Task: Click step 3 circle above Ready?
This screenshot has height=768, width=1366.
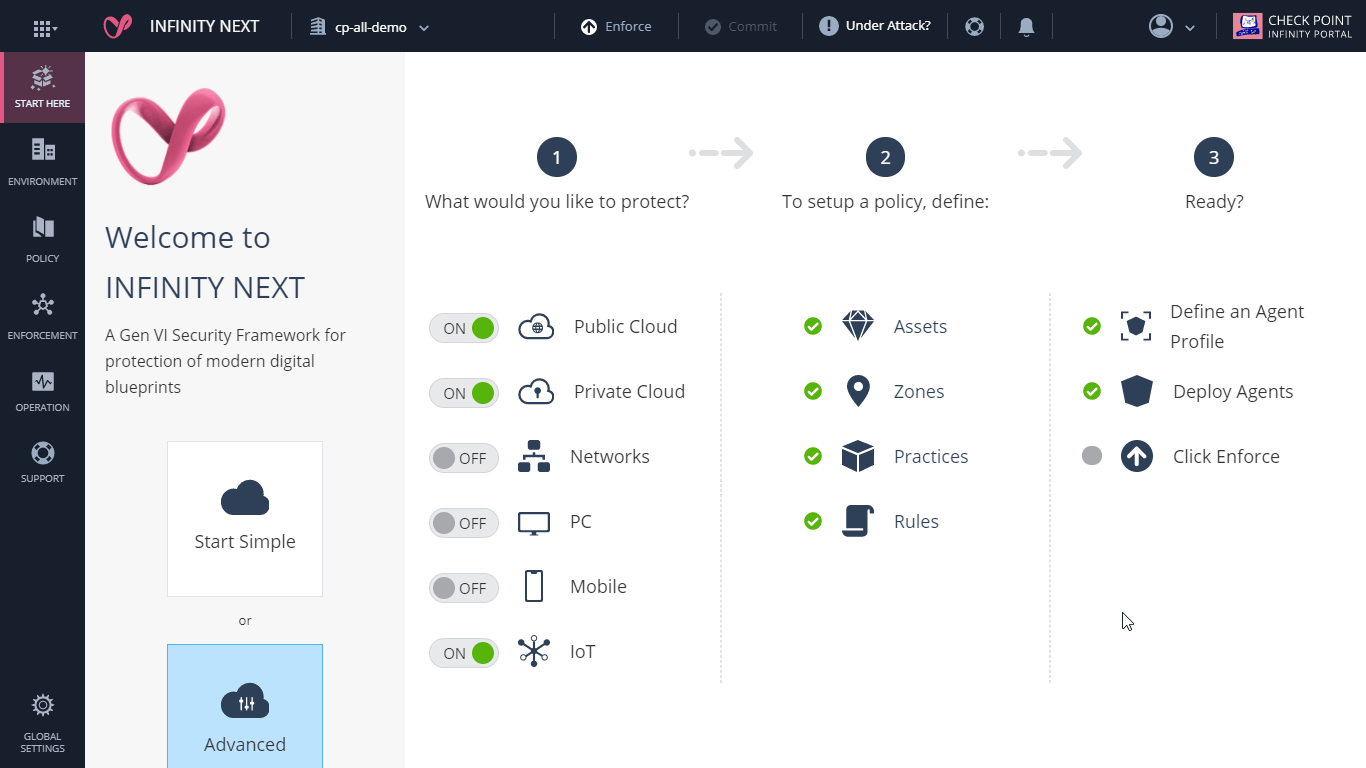Action: (x=1214, y=157)
